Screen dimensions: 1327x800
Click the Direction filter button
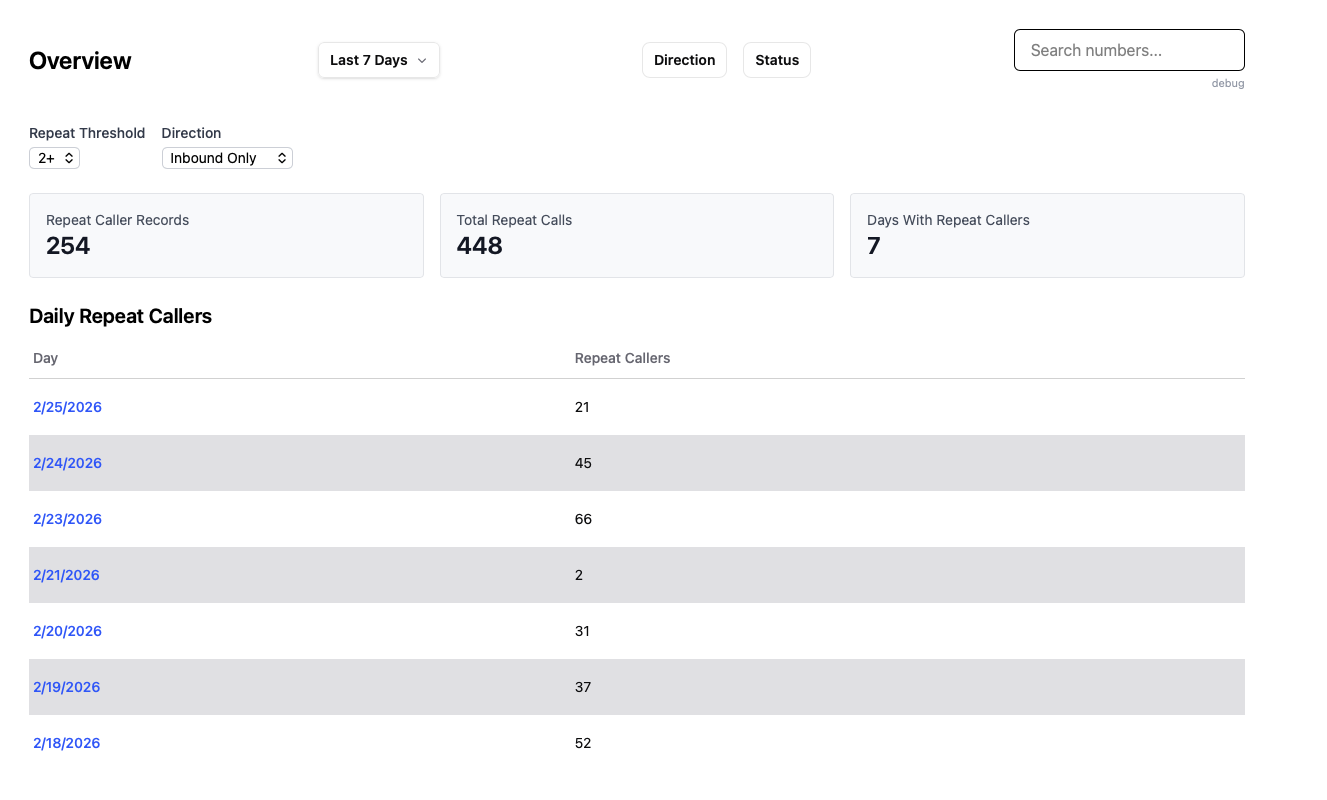(684, 60)
